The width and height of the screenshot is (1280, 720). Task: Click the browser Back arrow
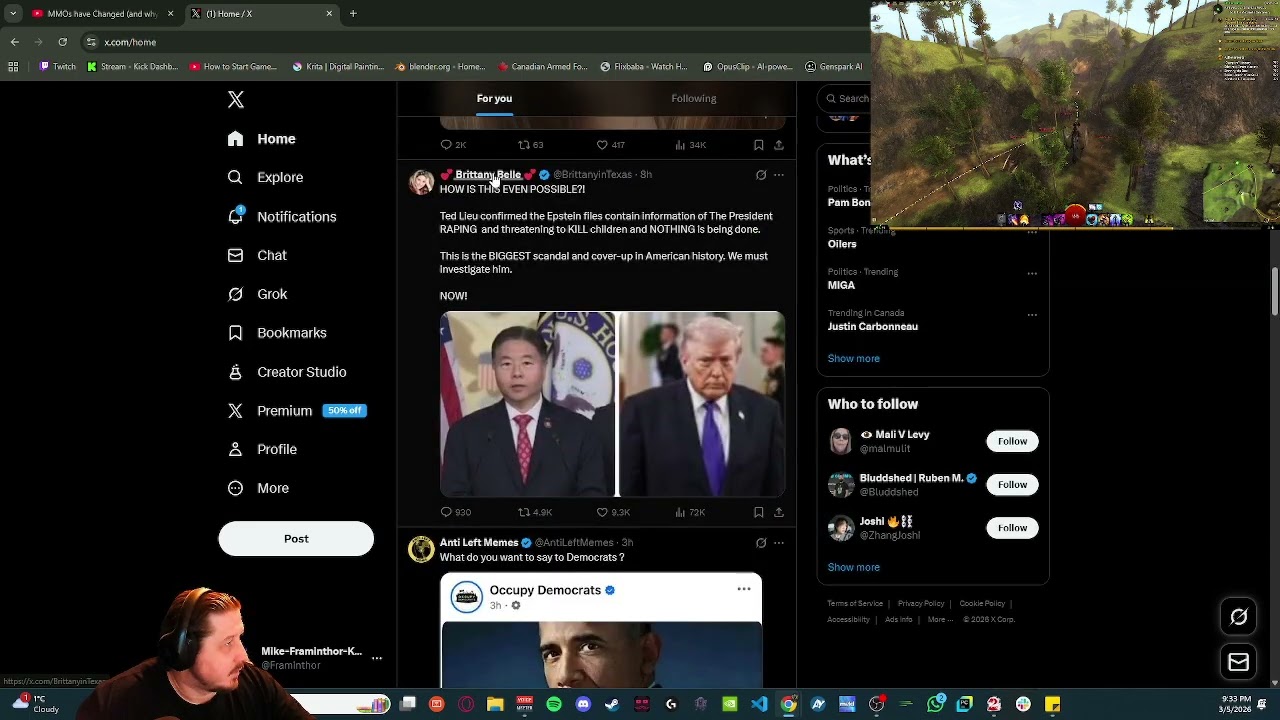click(14, 42)
